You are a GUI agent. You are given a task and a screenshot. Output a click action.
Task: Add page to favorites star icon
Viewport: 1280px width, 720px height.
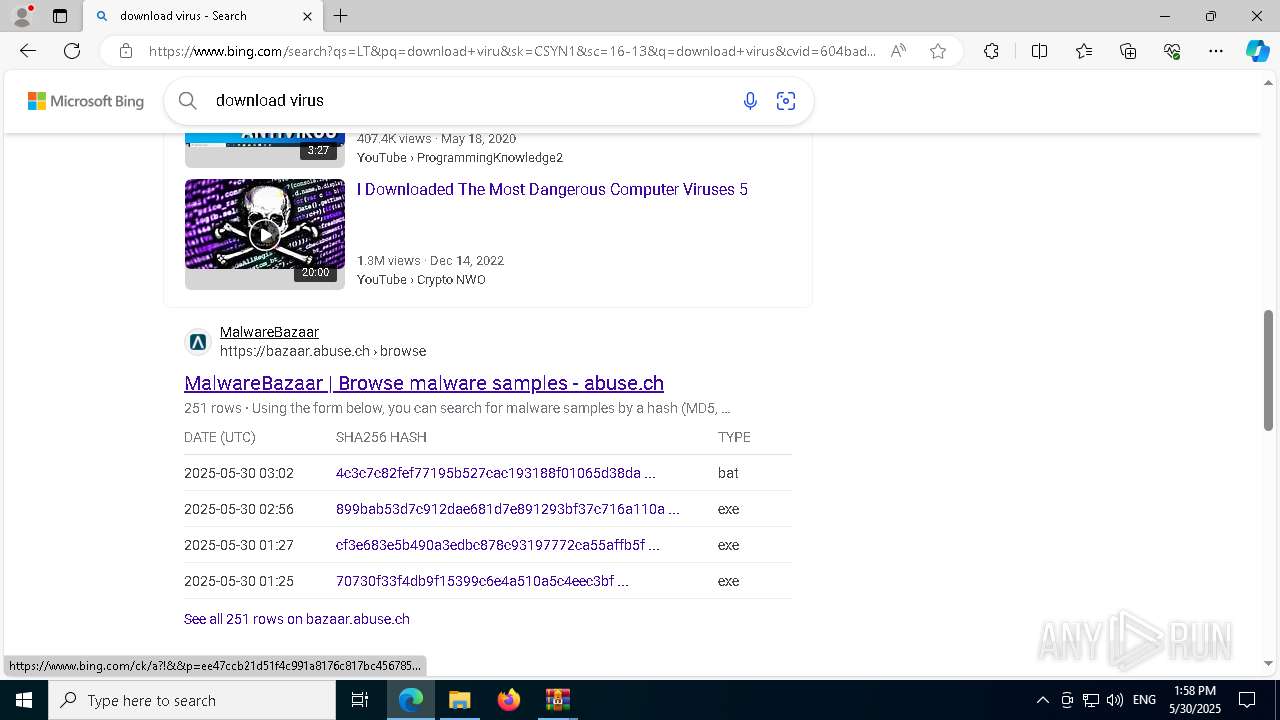pos(938,51)
